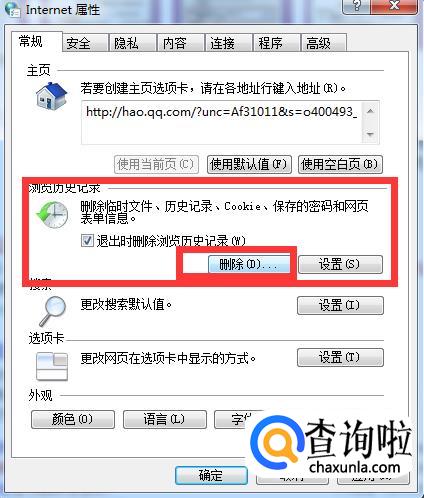Click the Internet 属性 title bar icon
Screen dimensions: 424x498
click(13, 9)
